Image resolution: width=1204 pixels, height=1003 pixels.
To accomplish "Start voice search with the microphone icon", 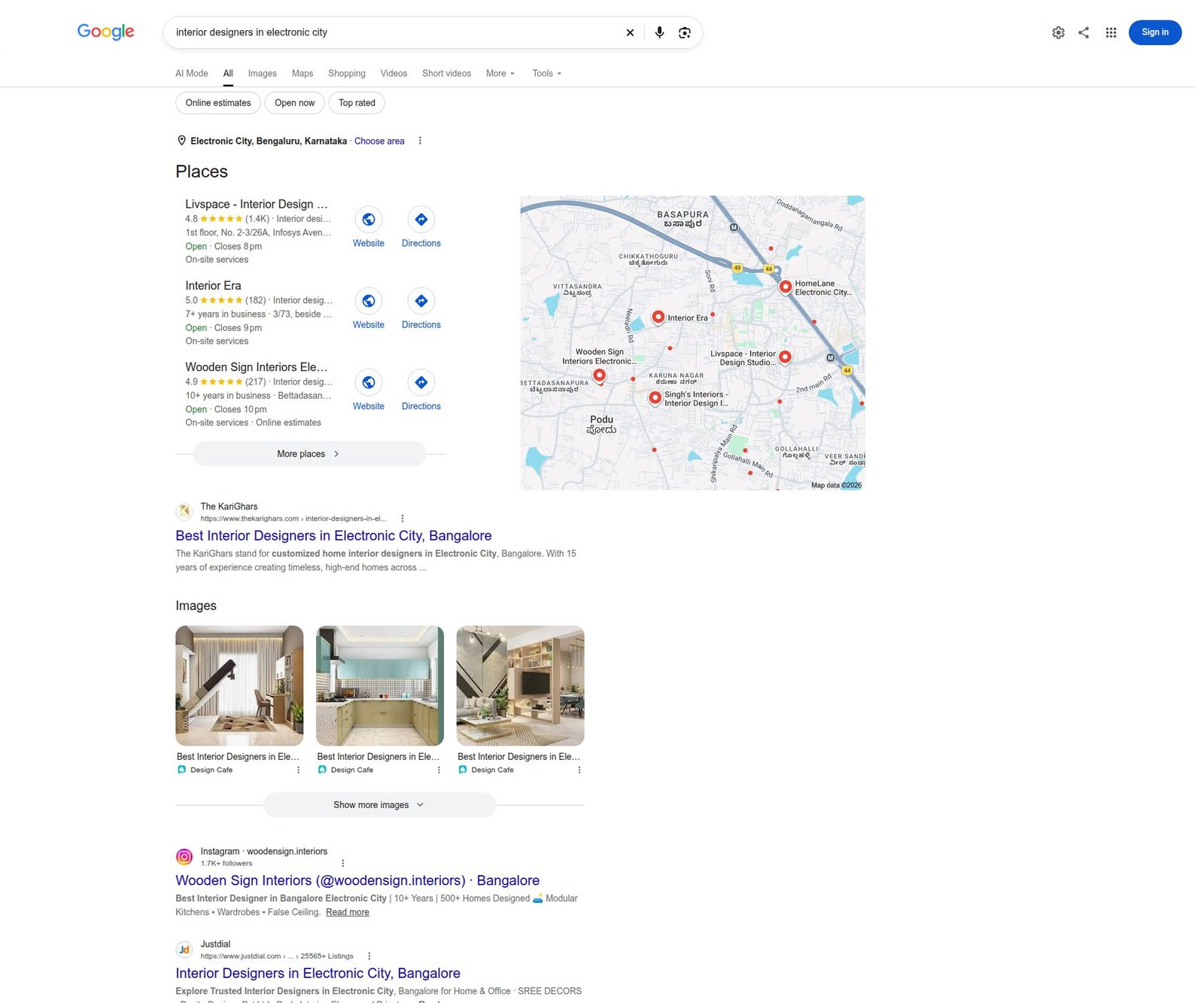I will pos(659,32).
